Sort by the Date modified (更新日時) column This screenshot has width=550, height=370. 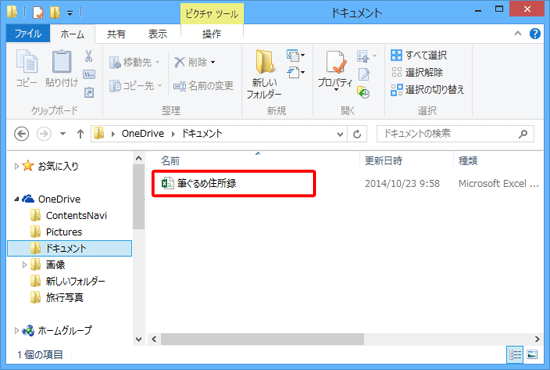coord(383,161)
